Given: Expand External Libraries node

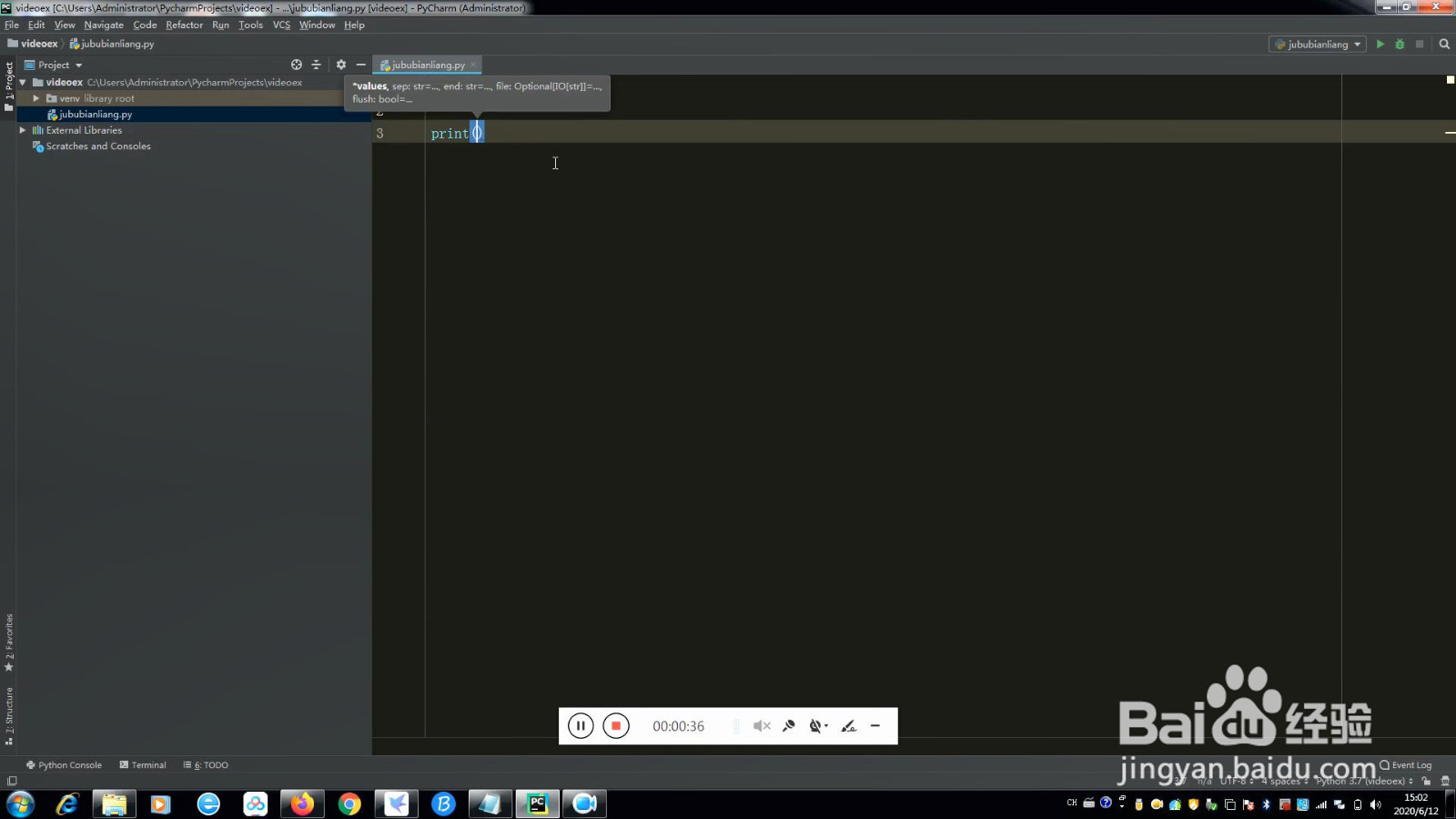Looking at the screenshot, I should [23, 130].
